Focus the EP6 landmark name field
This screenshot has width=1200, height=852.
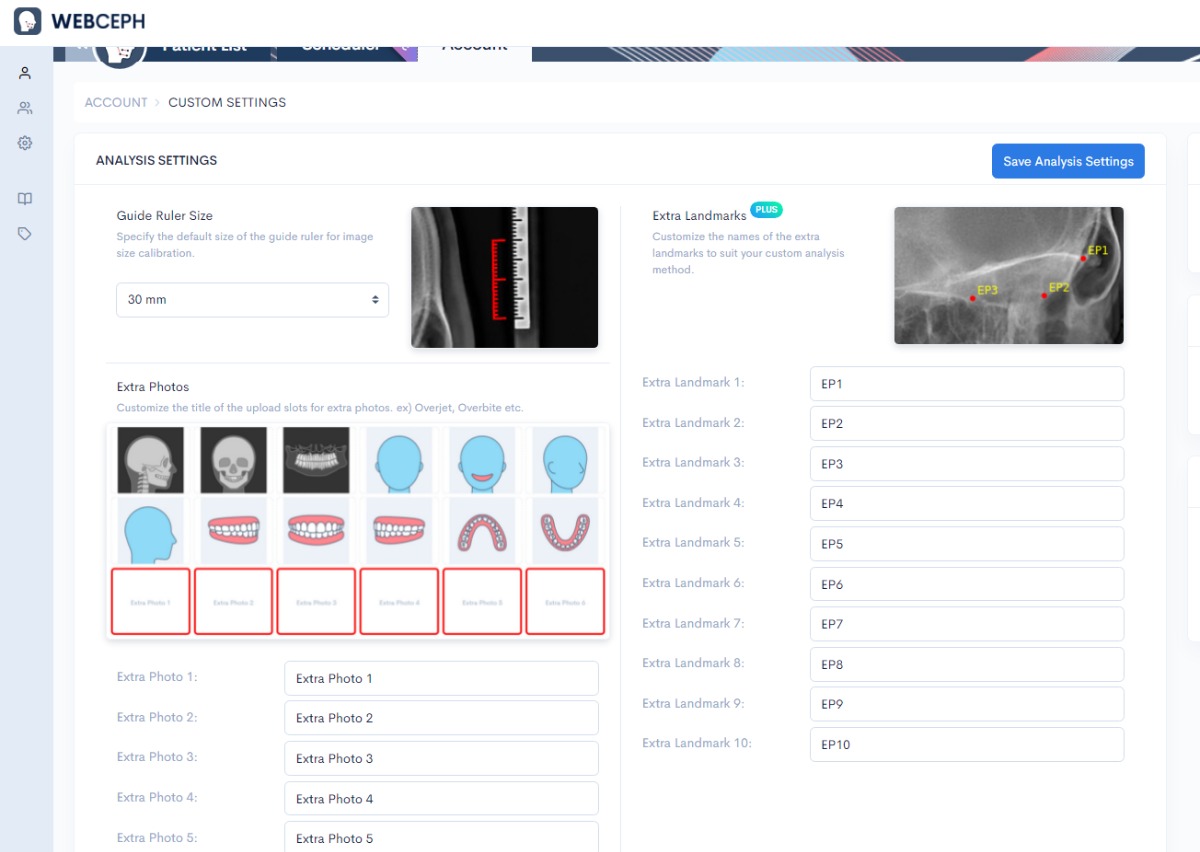tap(967, 584)
